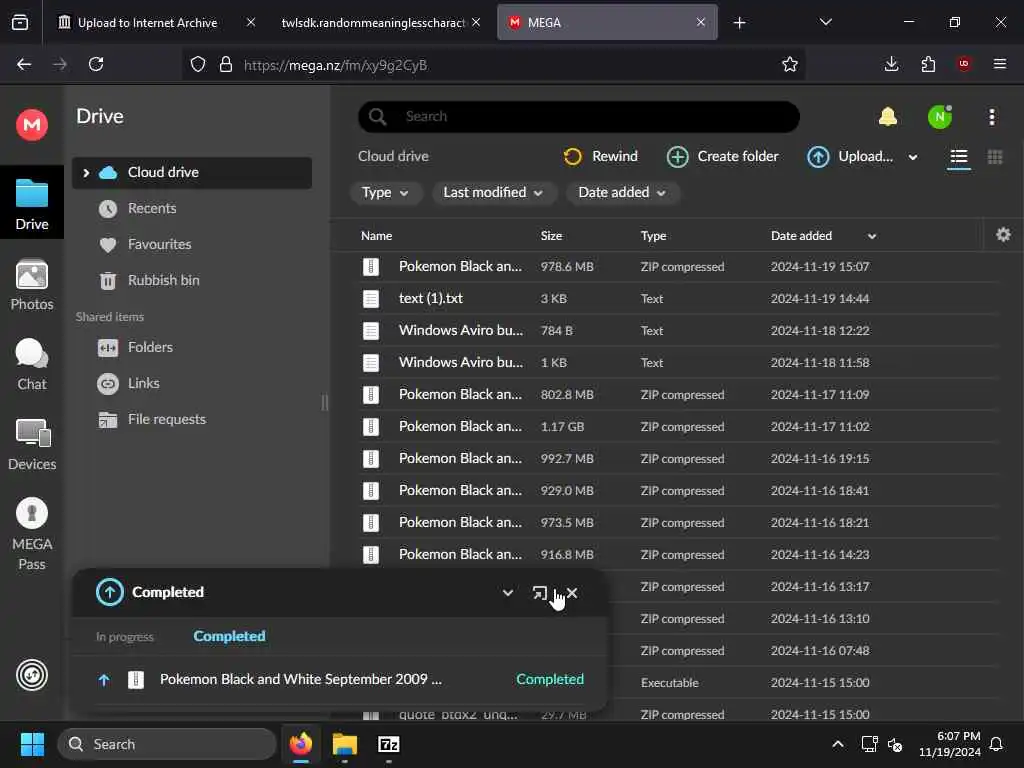The image size is (1024, 768).
Task: Sort by the Size column header
Action: 551,236
